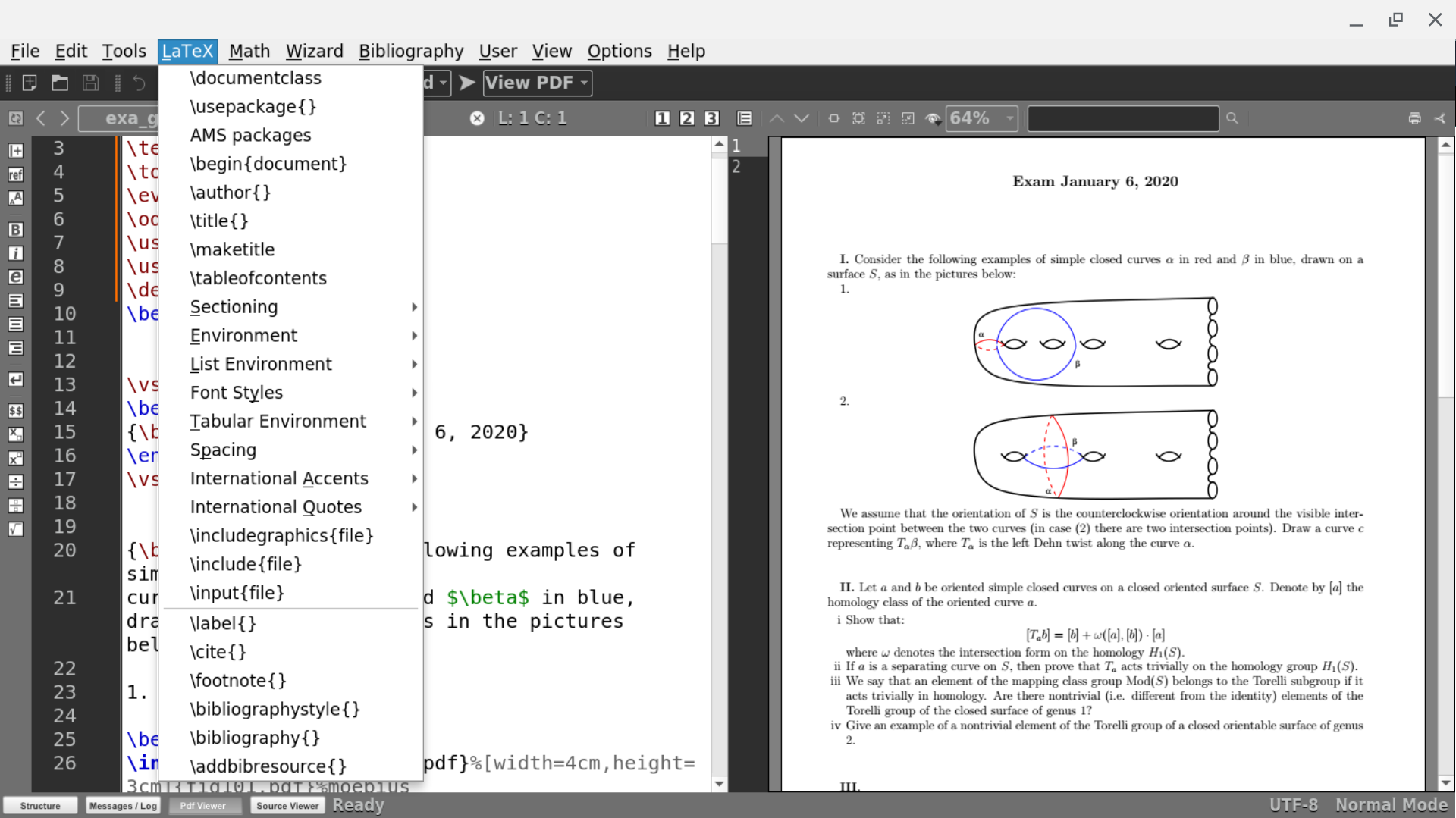Expand the Font Styles submenu
The height and width of the screenshot is (818, 1456).
pos(293,393)
